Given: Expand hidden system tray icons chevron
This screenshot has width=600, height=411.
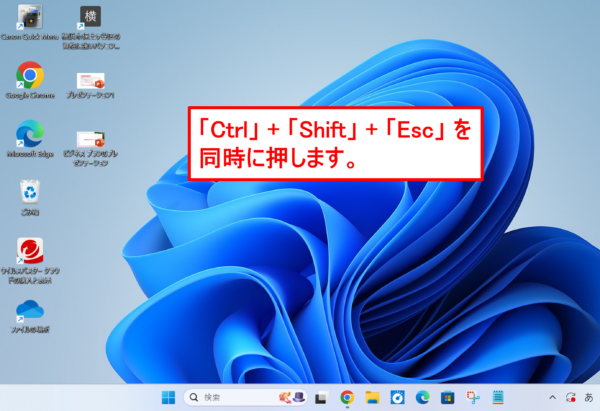Looking at the screenshot, I should click(553, 397).
